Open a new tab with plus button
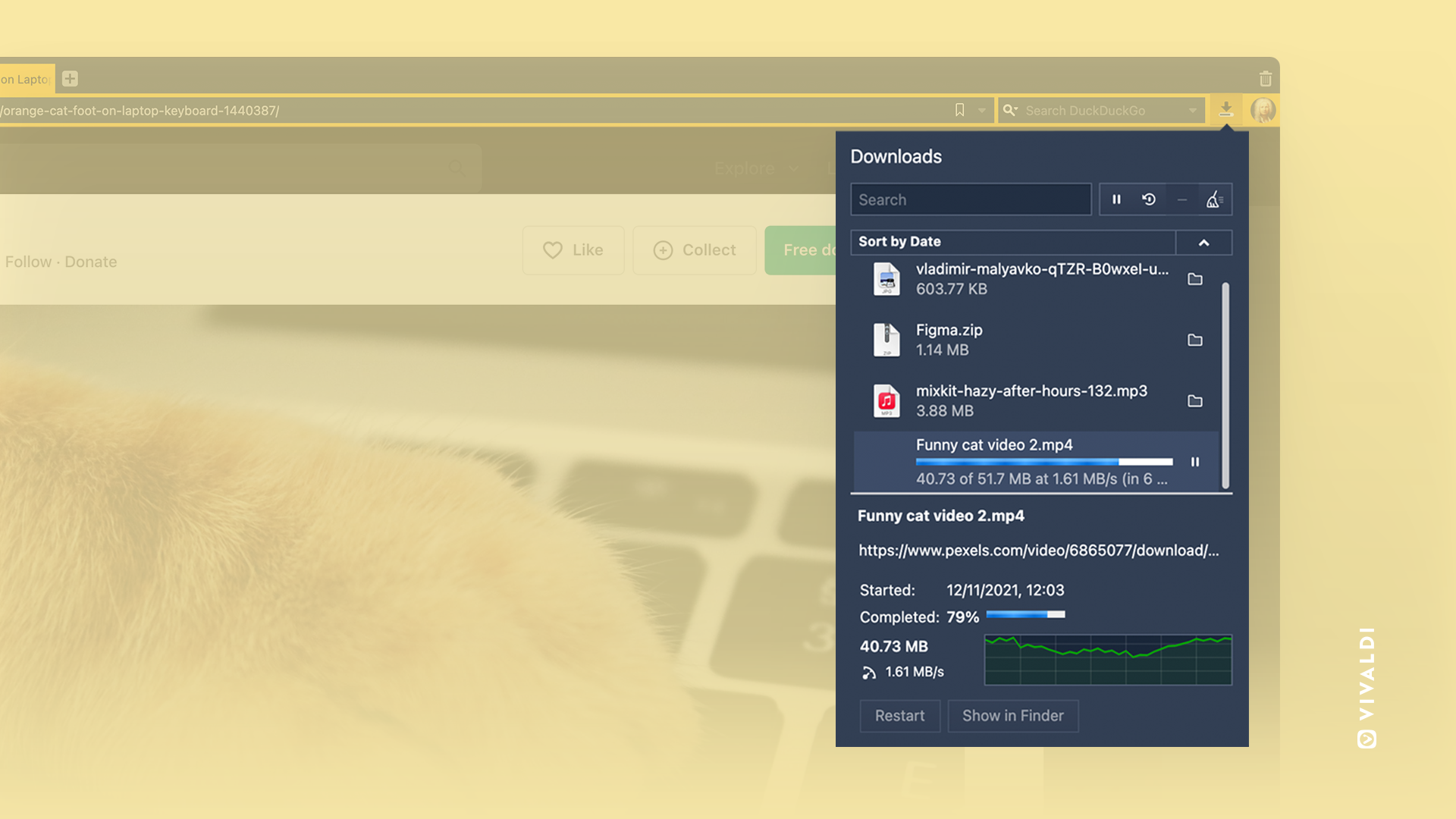This screenshot has width=1456, height=819. [x=70, y=78]
